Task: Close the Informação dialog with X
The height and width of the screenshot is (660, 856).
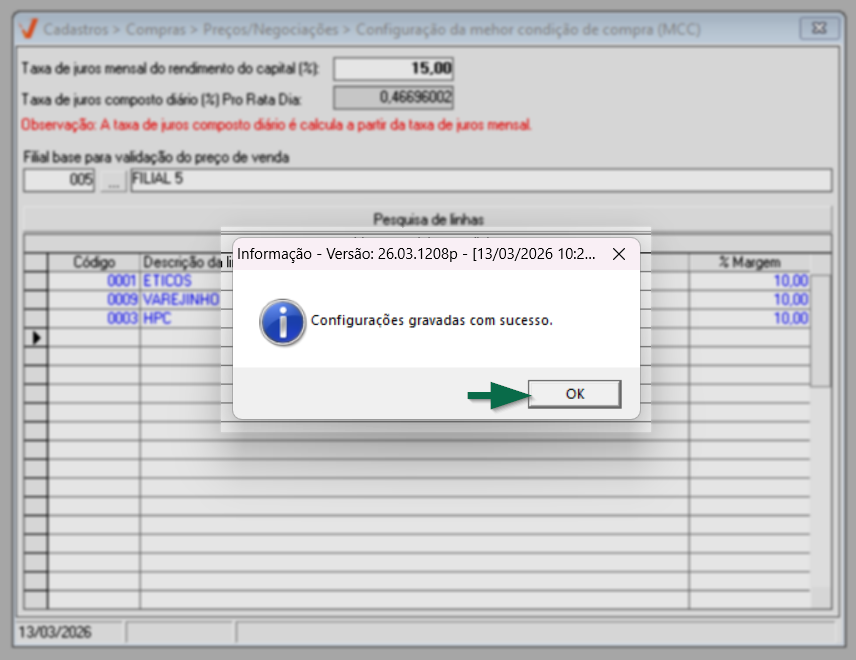Action: tap(619, 254)
